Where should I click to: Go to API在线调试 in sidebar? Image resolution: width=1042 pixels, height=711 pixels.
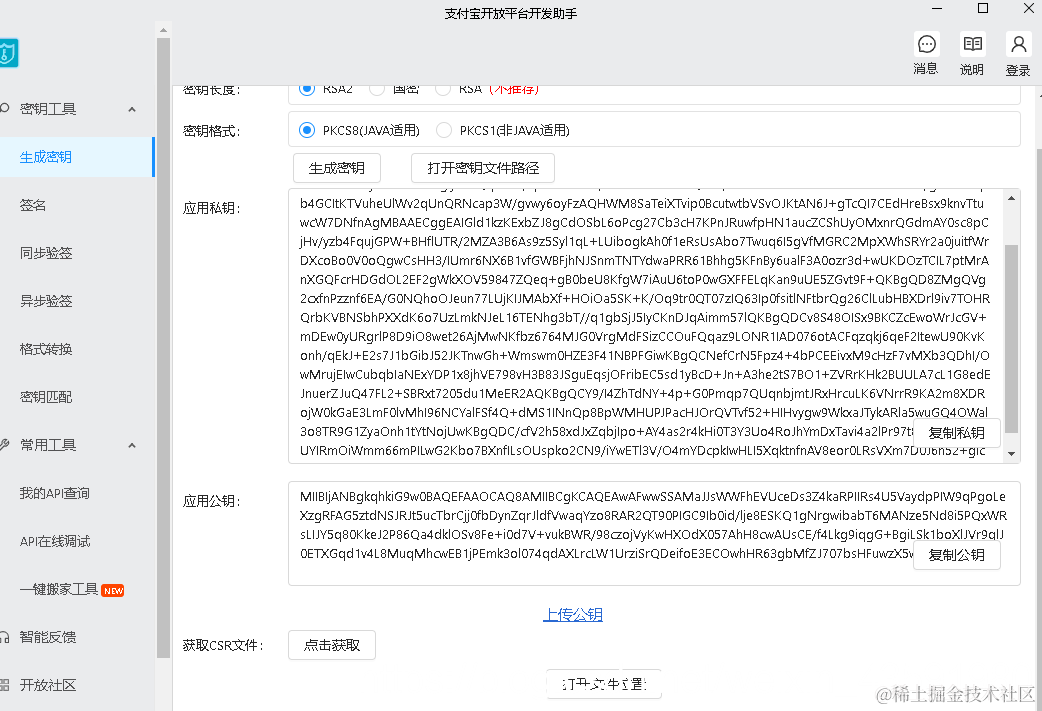coord(56,541)
